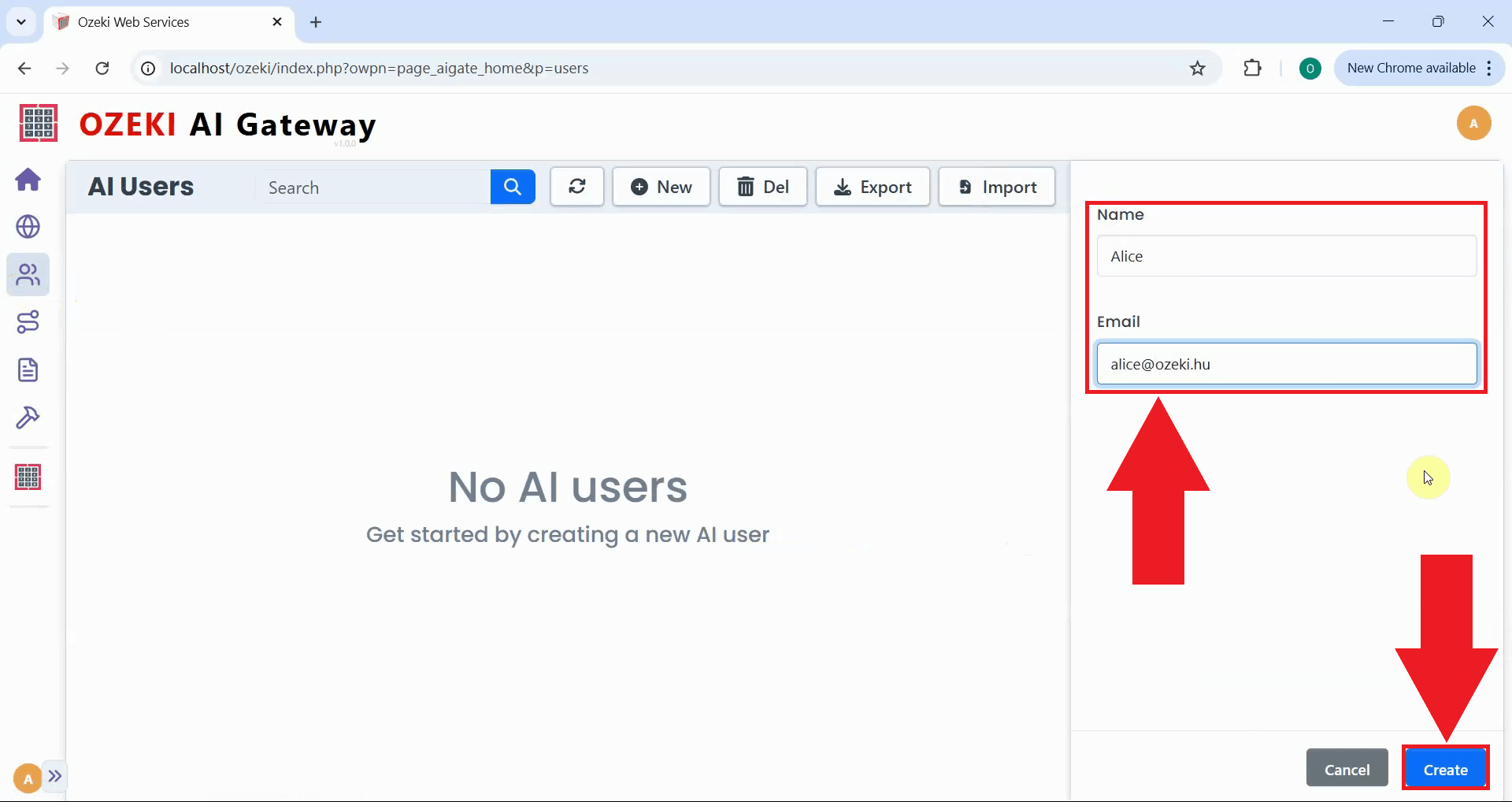Screen dimensions: 1512x802
Task: Click the Ozeki grid logo at sidebar top
Action: [37, 123]
